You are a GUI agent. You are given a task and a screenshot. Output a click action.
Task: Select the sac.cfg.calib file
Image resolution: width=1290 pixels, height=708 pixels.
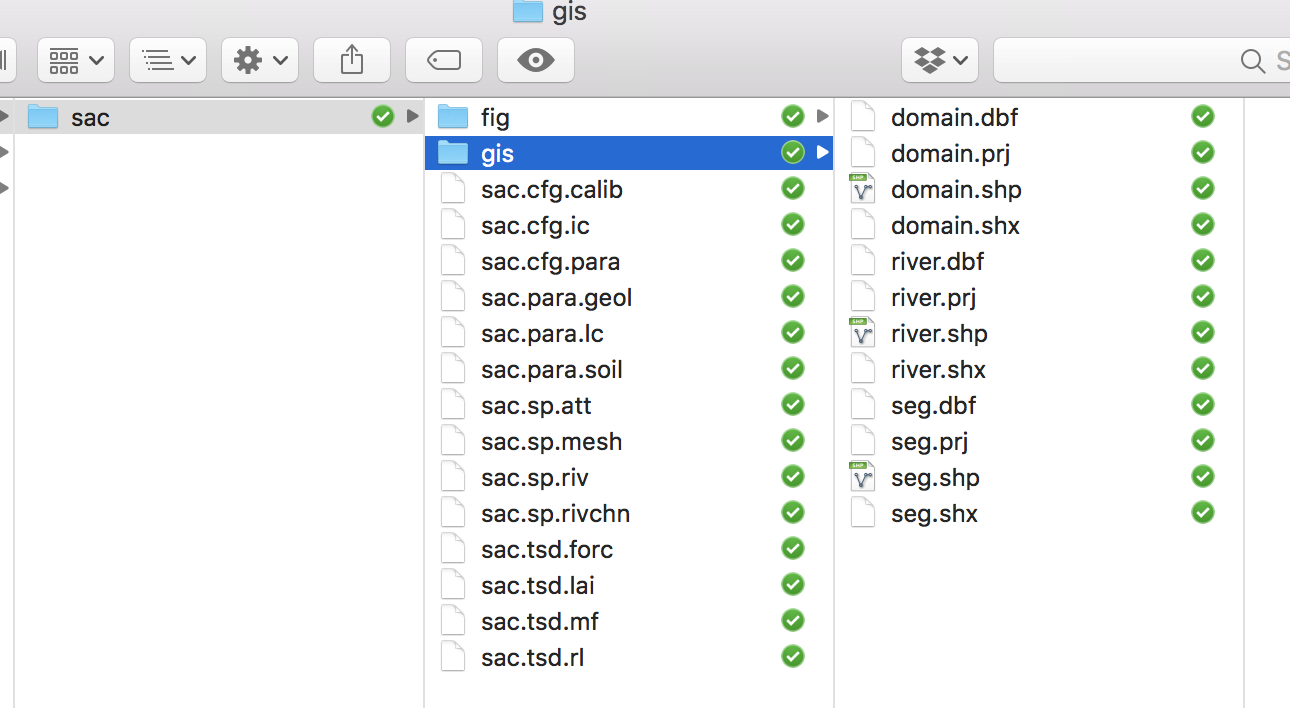click(x=551, y=189)
